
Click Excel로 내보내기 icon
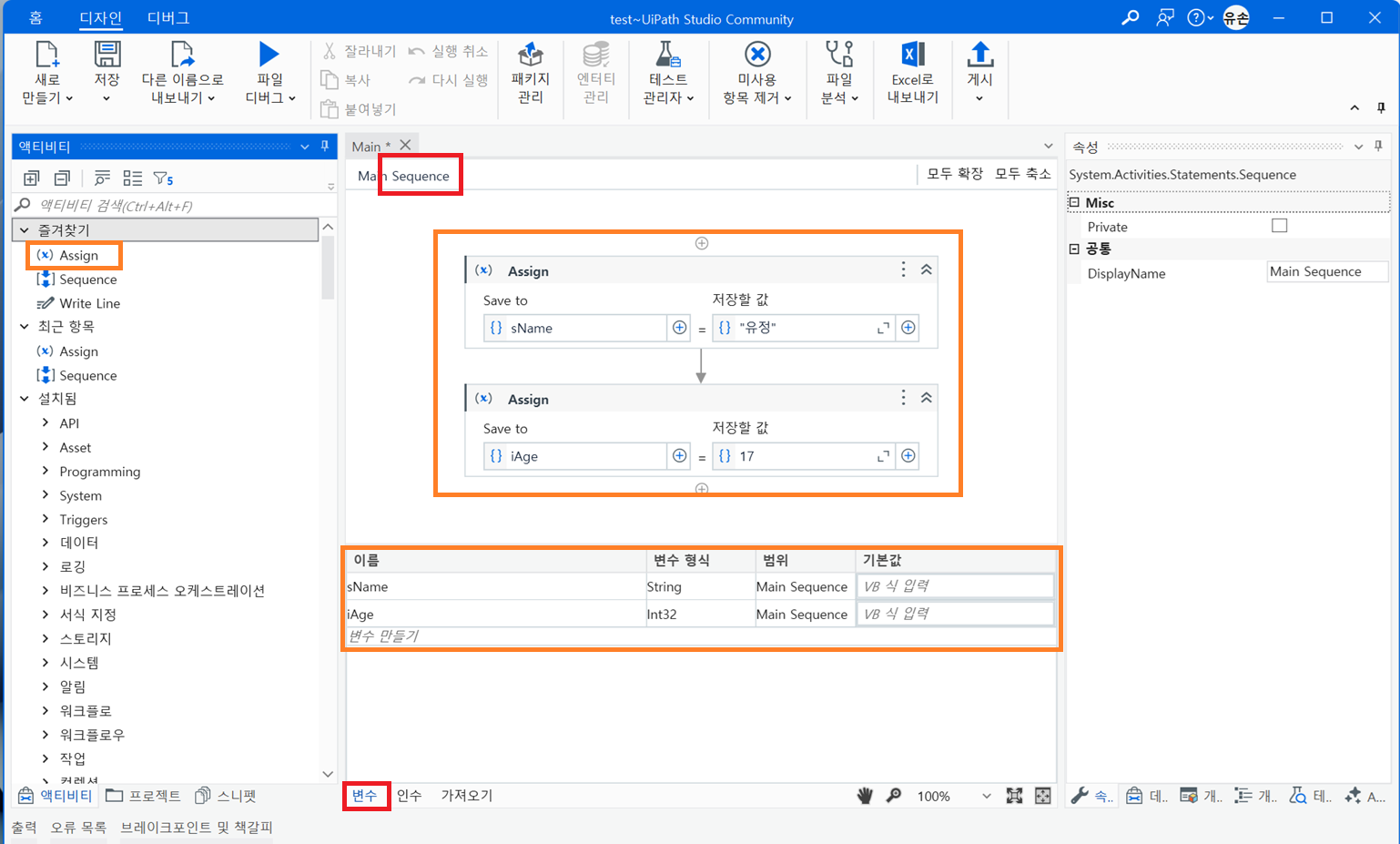click(x=913, y=55)
